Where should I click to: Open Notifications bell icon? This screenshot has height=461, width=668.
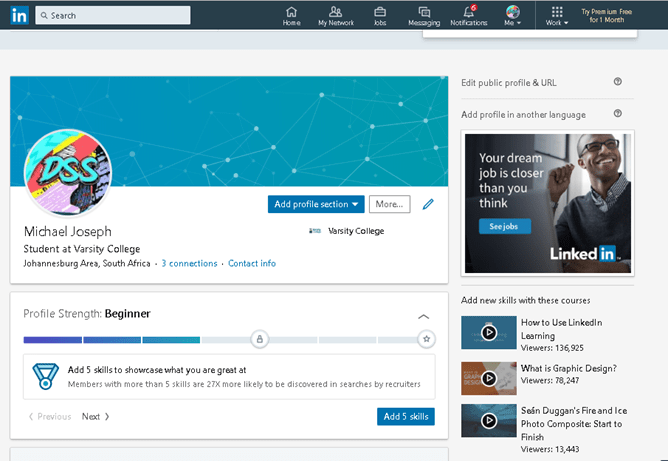click(469, 16)
